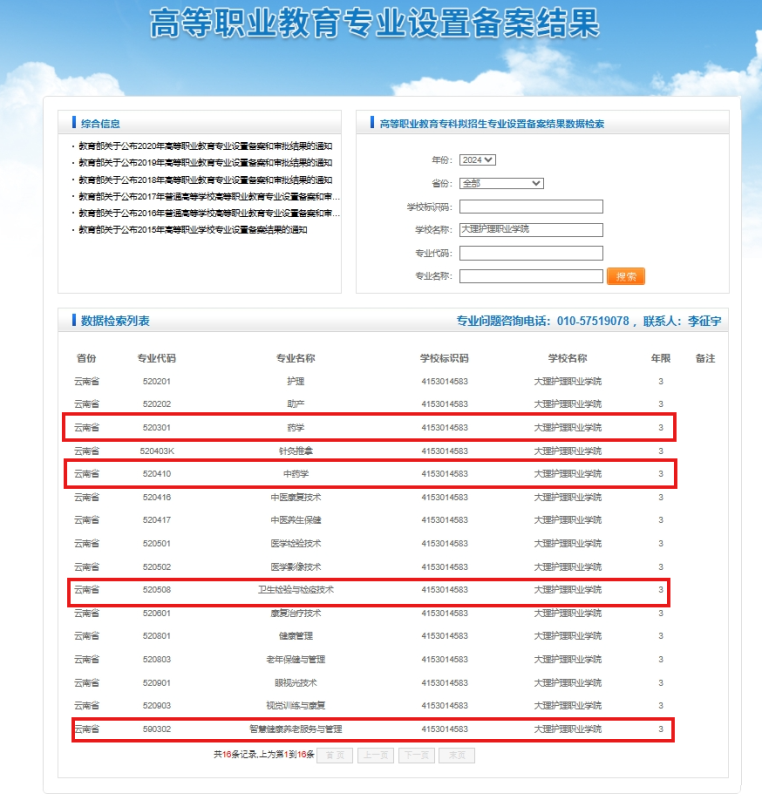Open the 2019 年高等职业教育专业设置 notice link

pos(205,163)
